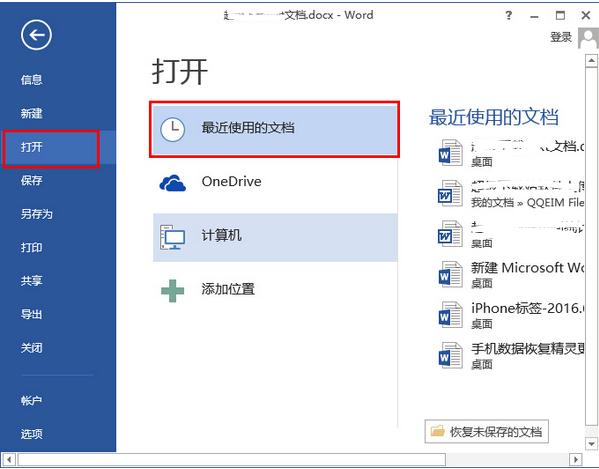Click the 登录 sign-in link
The image size is (599, 469).
pos(561,37)
